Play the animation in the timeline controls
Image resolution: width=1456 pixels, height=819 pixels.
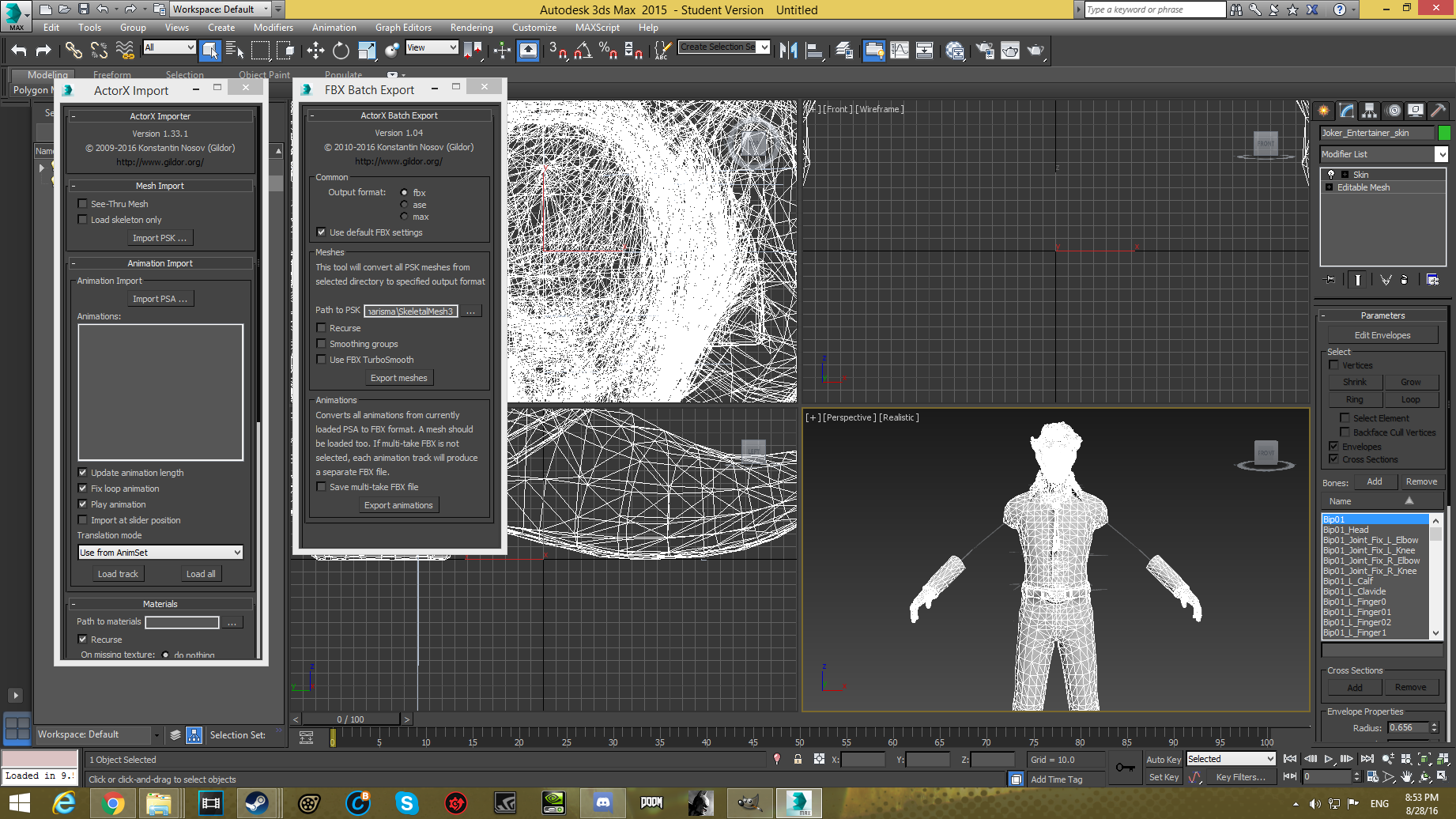pyautogui.click(x=1329, y=759)
